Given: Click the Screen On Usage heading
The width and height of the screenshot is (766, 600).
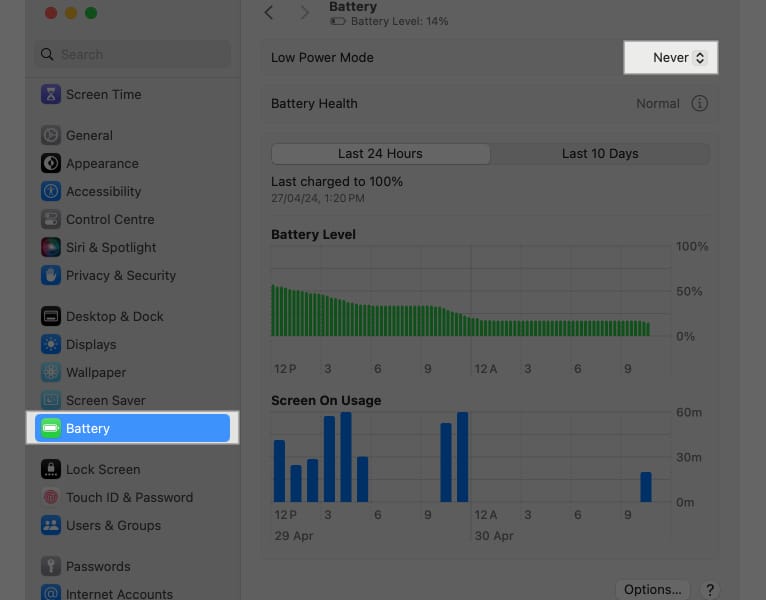Looking at the screenshot, I should pyautogui.click(x=326, y=400).
